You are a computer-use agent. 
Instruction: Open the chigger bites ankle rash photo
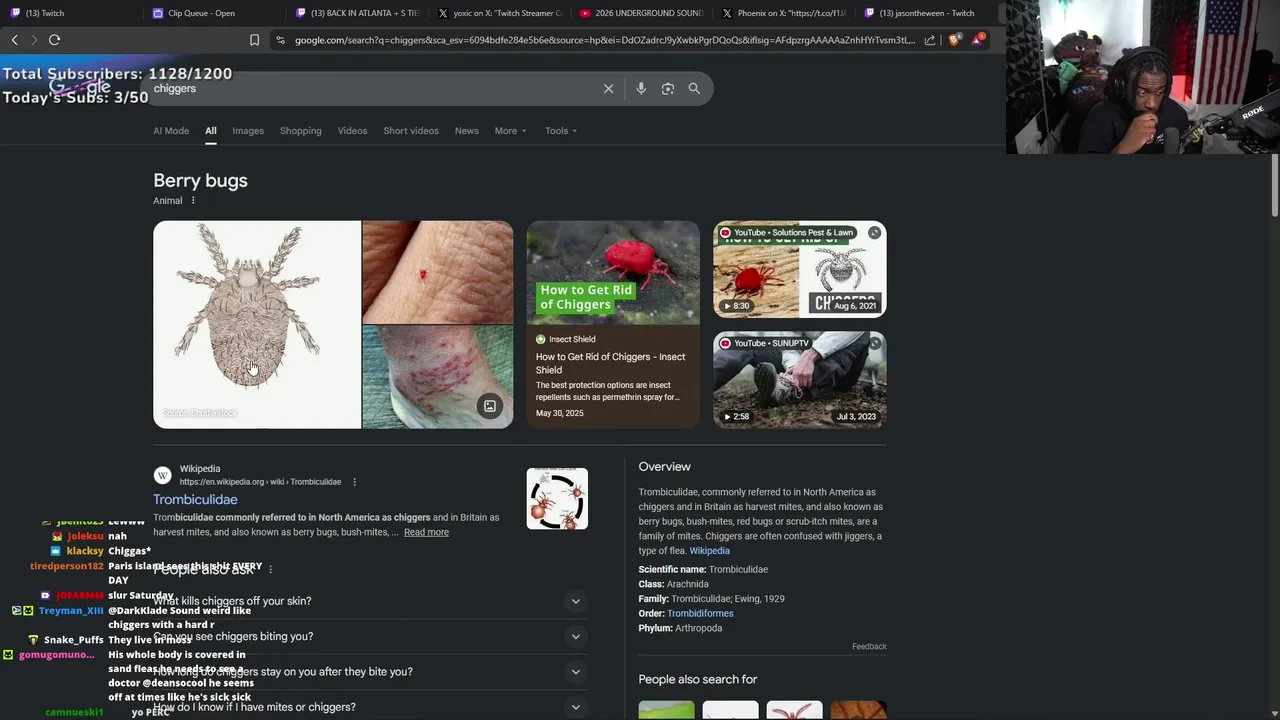(x=438, y=378)
